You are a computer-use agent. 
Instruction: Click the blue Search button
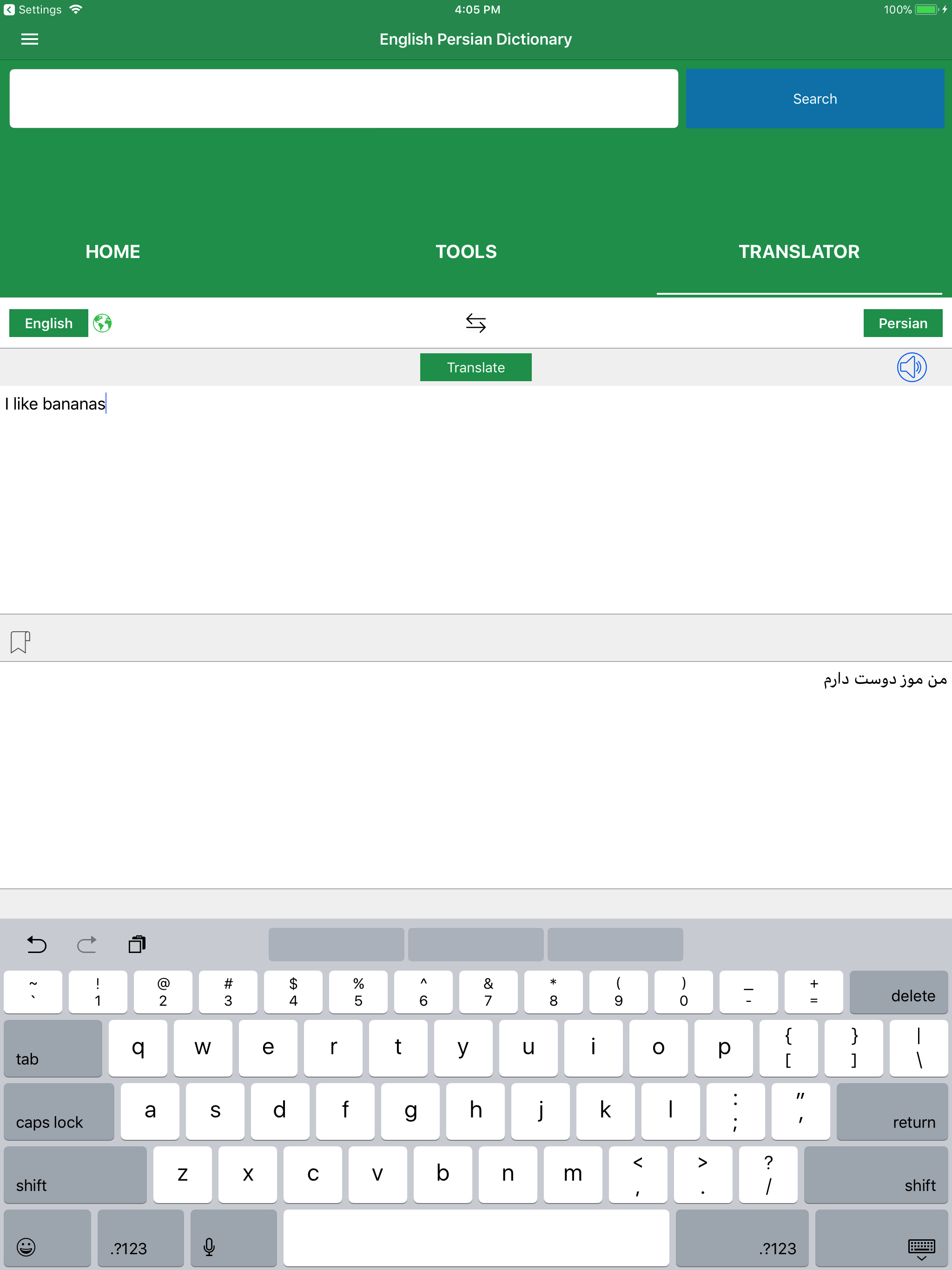pyautogui.click(x=815, y=99)
